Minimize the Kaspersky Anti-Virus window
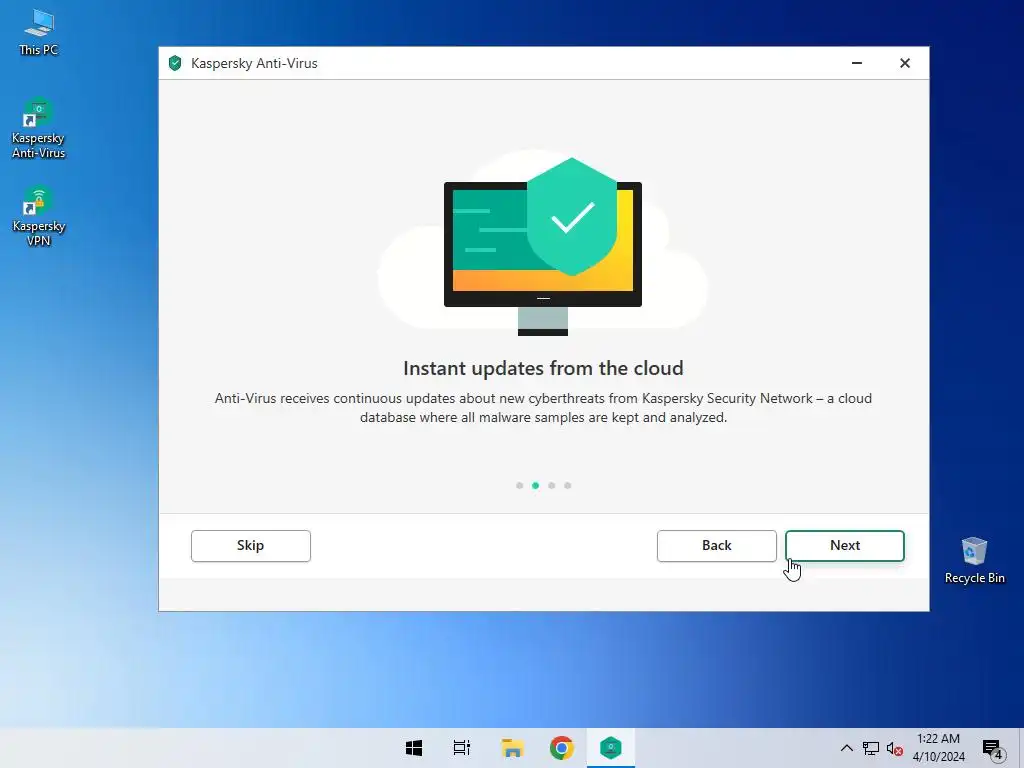 [857, 63]
